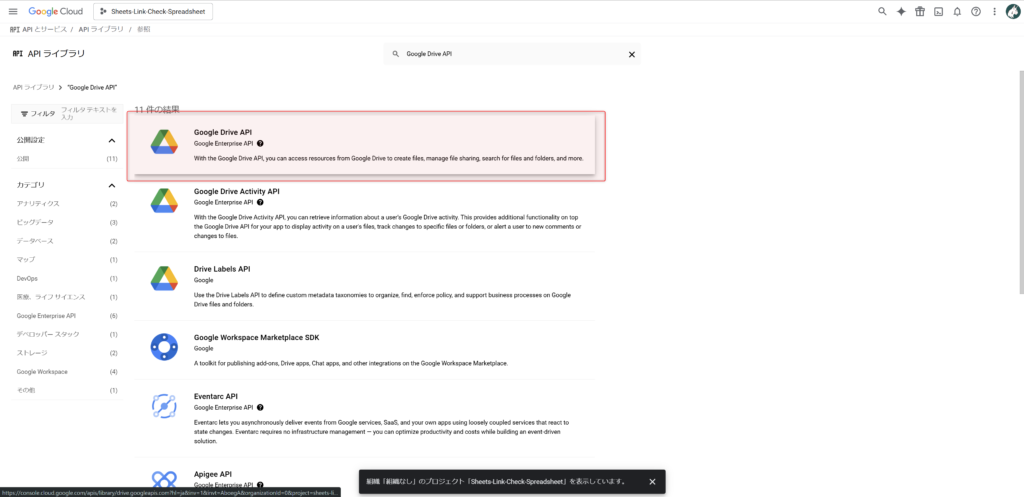Open the notifications bell

click(x=957, y=11)
